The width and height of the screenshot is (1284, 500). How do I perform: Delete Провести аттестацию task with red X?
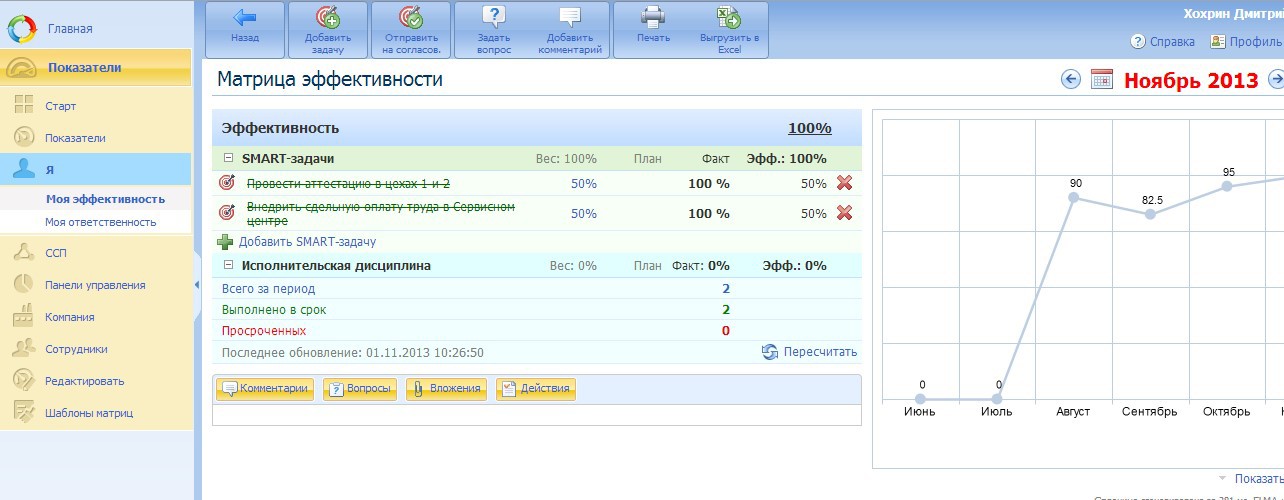pyautogui.click(x=844, y=183)
